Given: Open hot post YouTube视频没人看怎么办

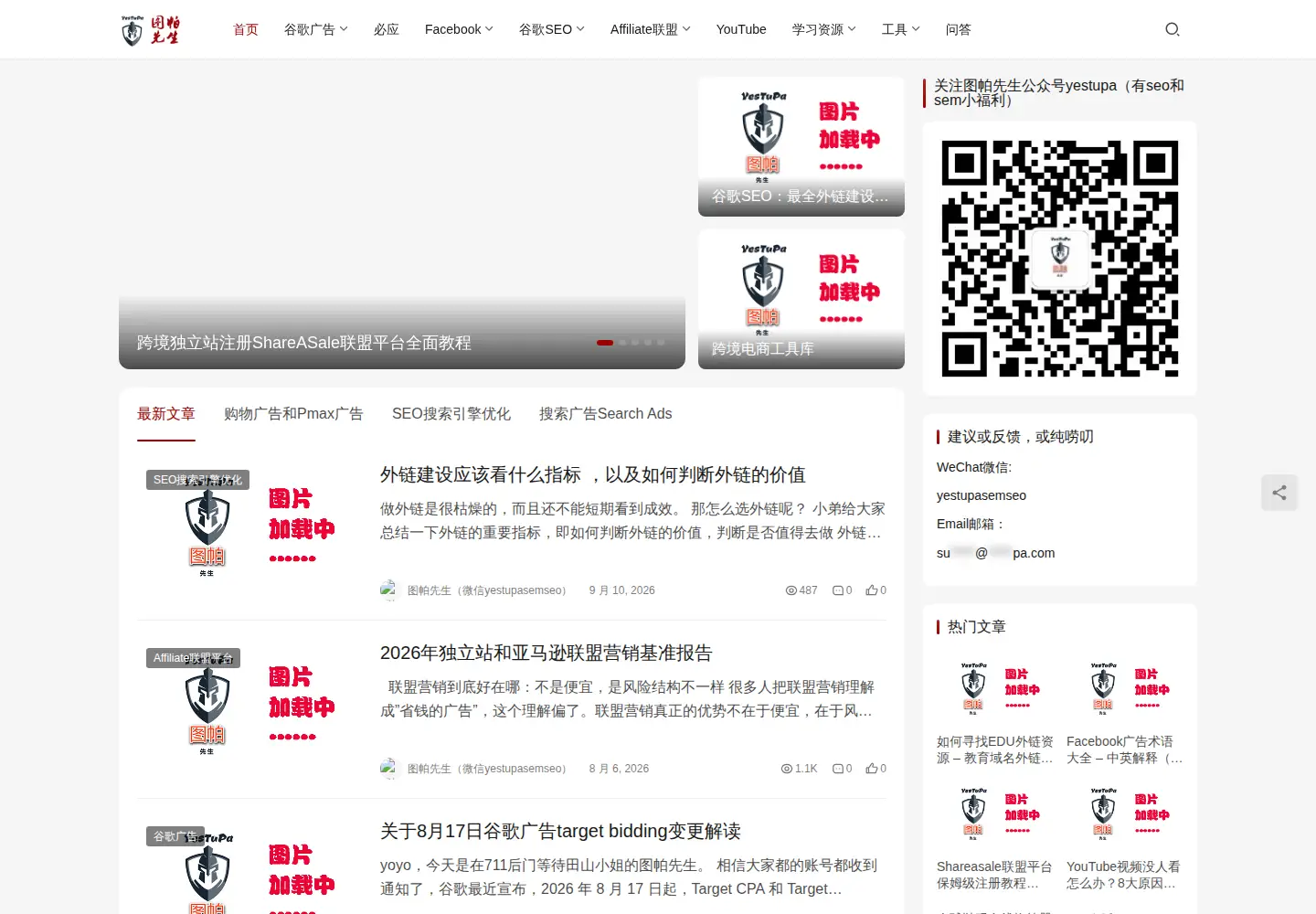Looking at the screenshot, I should [x=1125, y=875].
